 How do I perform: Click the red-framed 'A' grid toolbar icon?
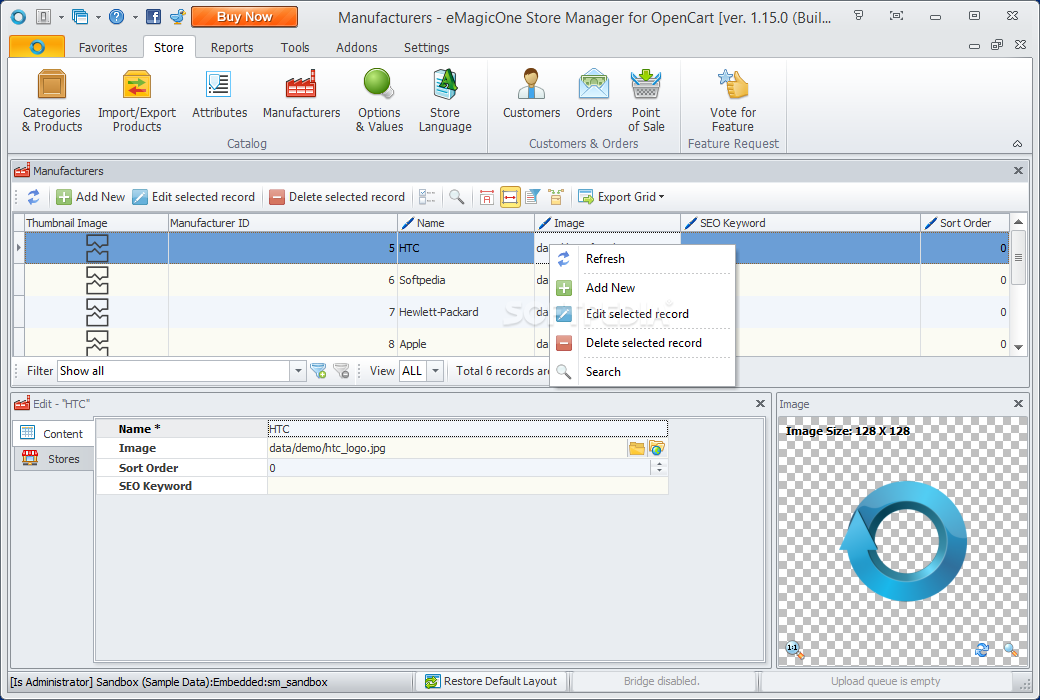point(487,197)
